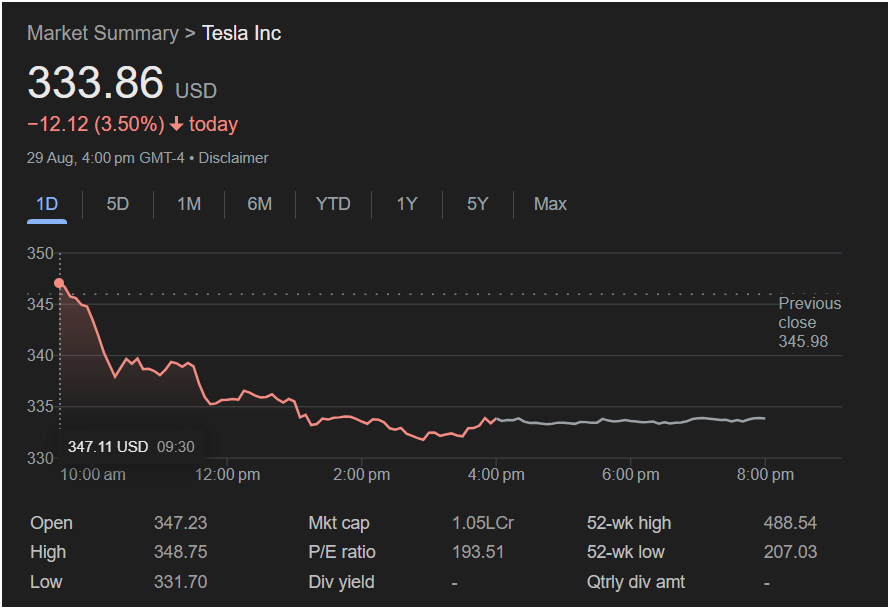Click the Tesla Inc title
The image size is (890, 609).
click(x=242, y=33)
